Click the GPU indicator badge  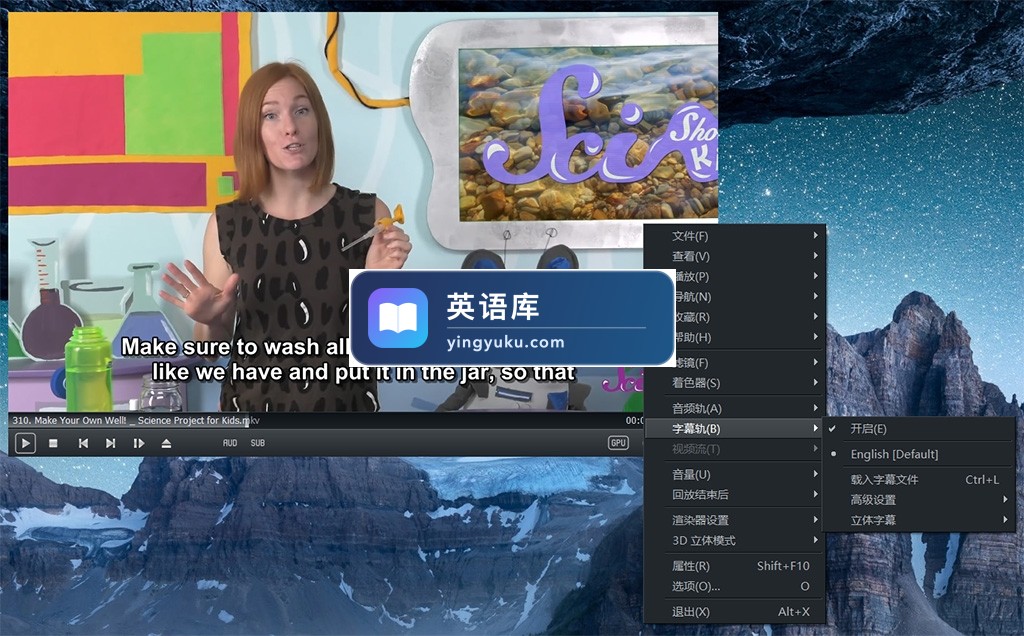coord(618,443)
